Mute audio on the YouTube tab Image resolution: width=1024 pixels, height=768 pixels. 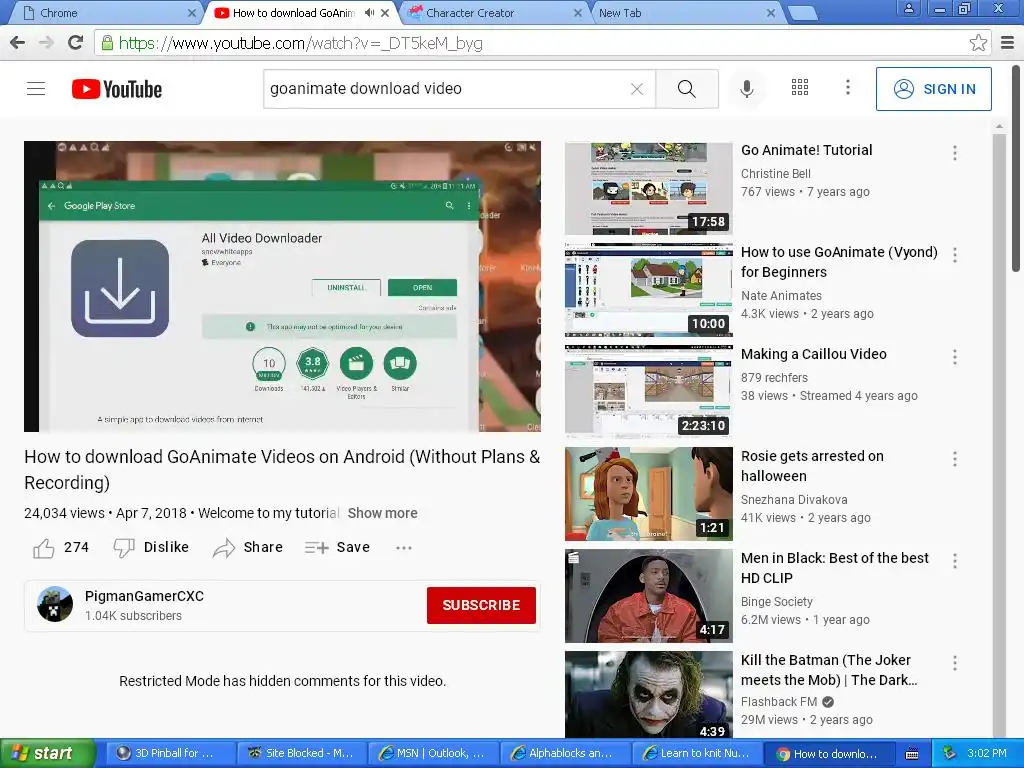370,12
